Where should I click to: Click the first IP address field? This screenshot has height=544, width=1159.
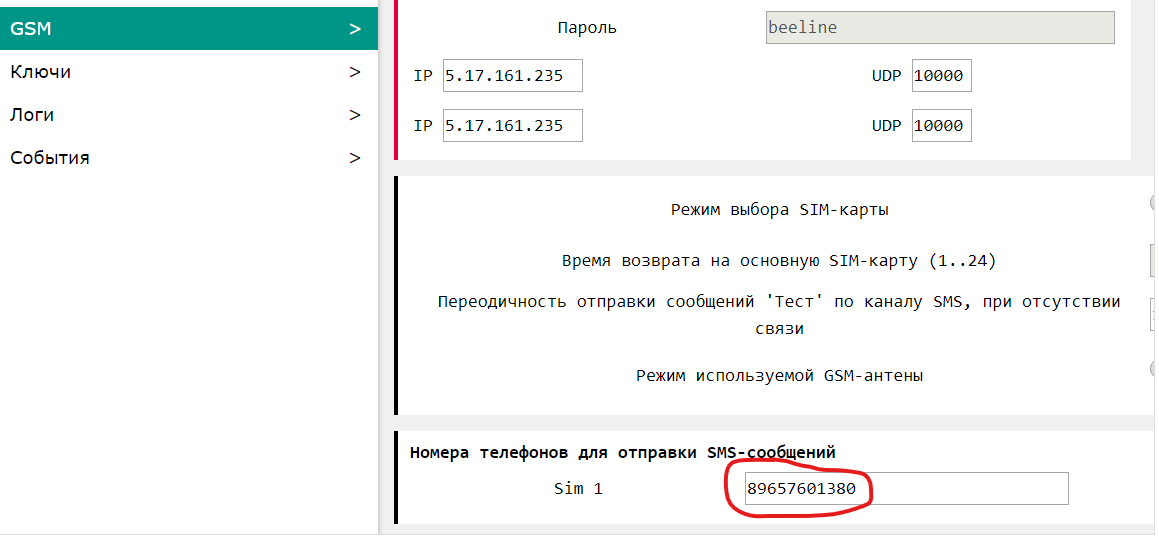[513, 76]
